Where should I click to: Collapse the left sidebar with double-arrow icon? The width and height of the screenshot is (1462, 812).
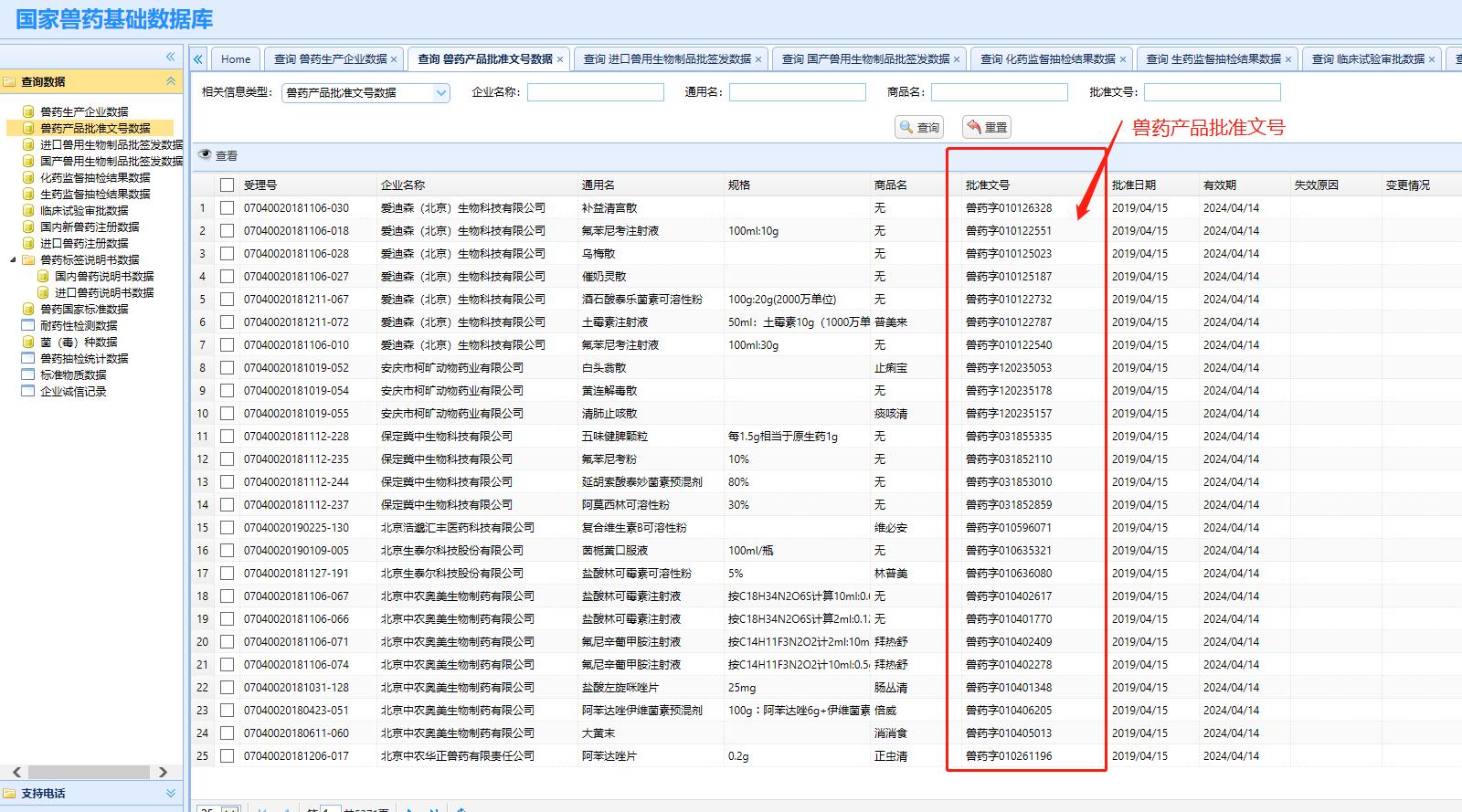pos(170,57)
